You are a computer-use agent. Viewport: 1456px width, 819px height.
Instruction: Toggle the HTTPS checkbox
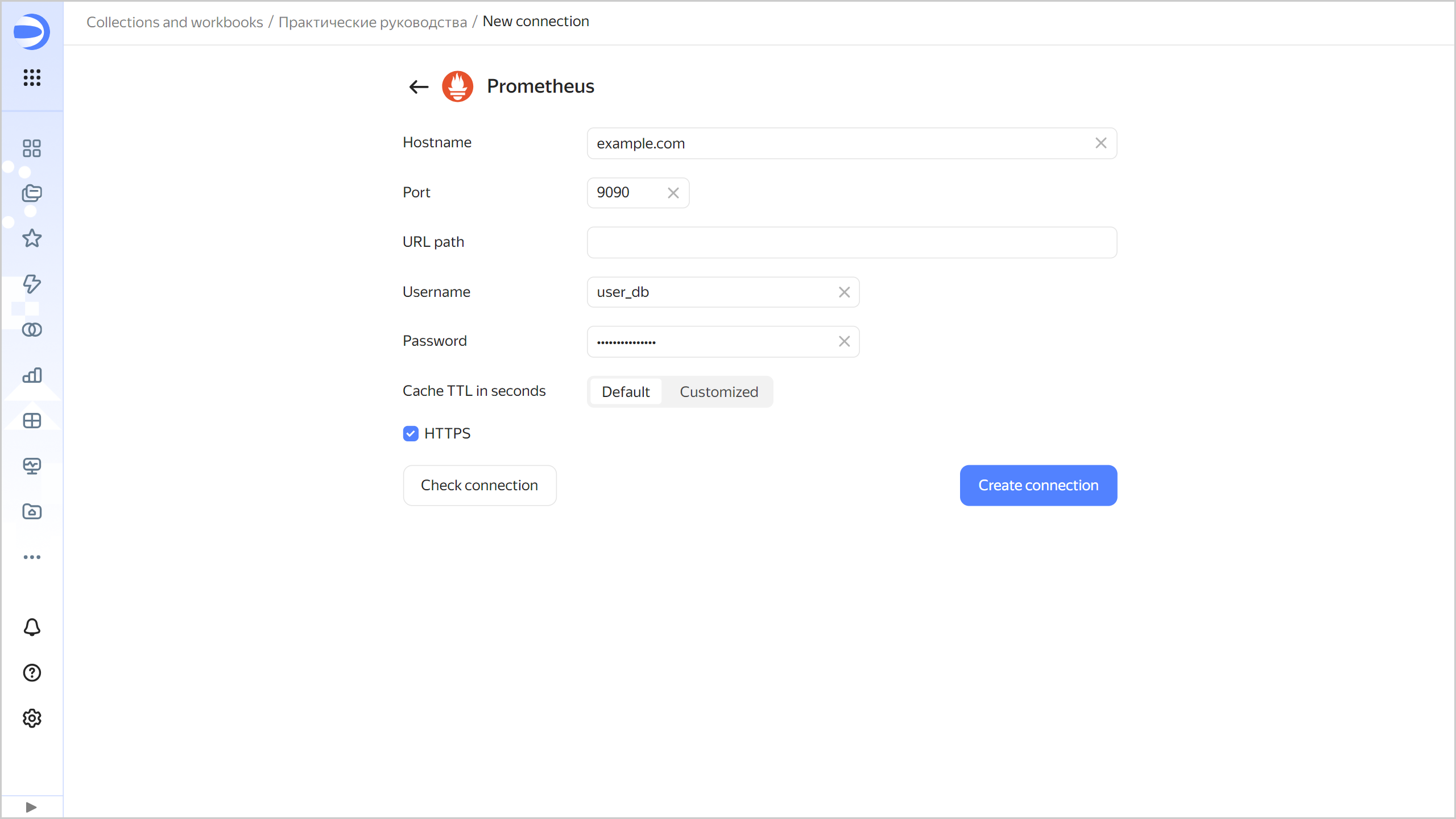(x=411, y=433)
